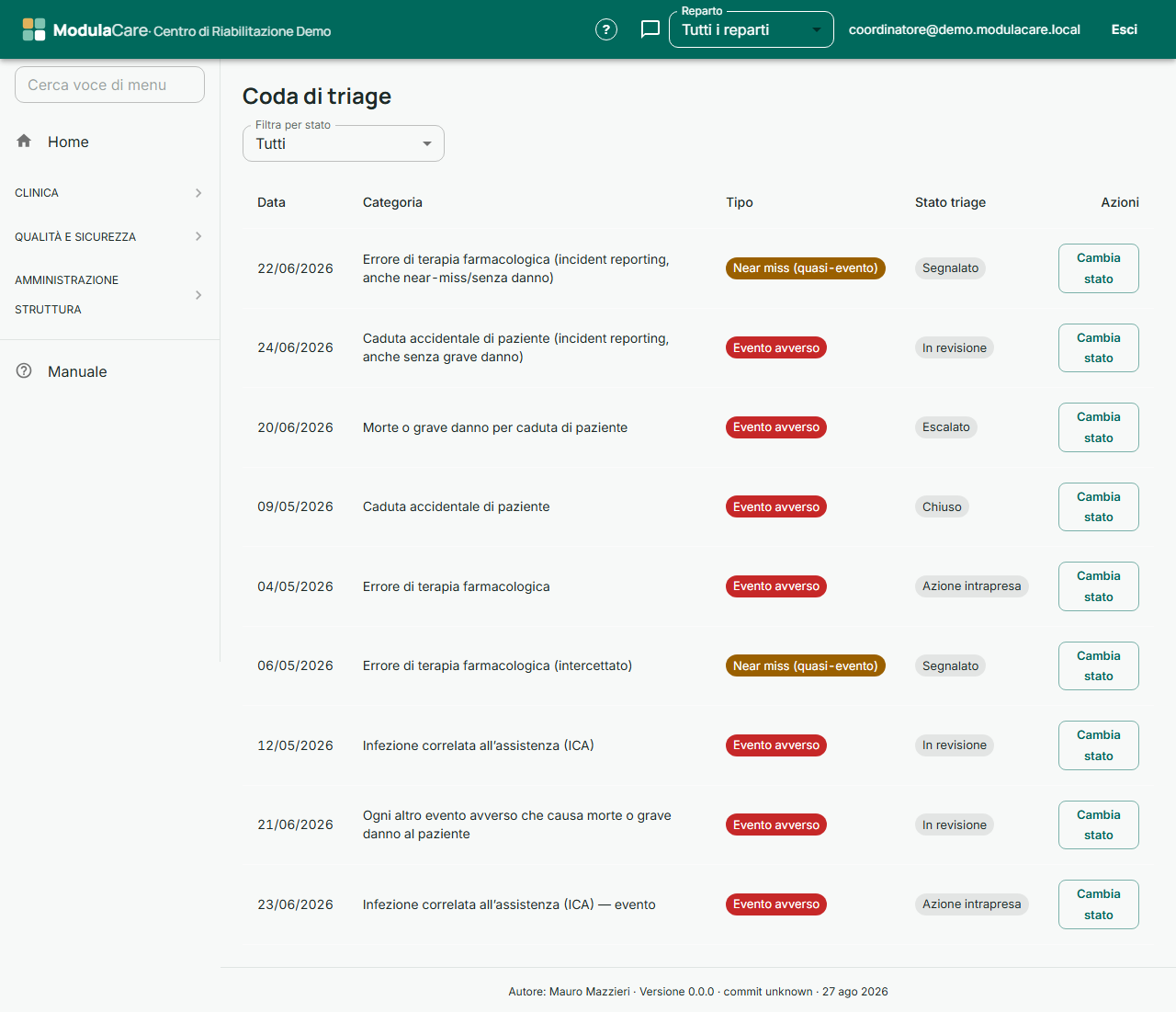This screenshot has width=1176, height=1012.
Task: Open the Filtra per stato dropdown
Action: [x=344, y=143]
